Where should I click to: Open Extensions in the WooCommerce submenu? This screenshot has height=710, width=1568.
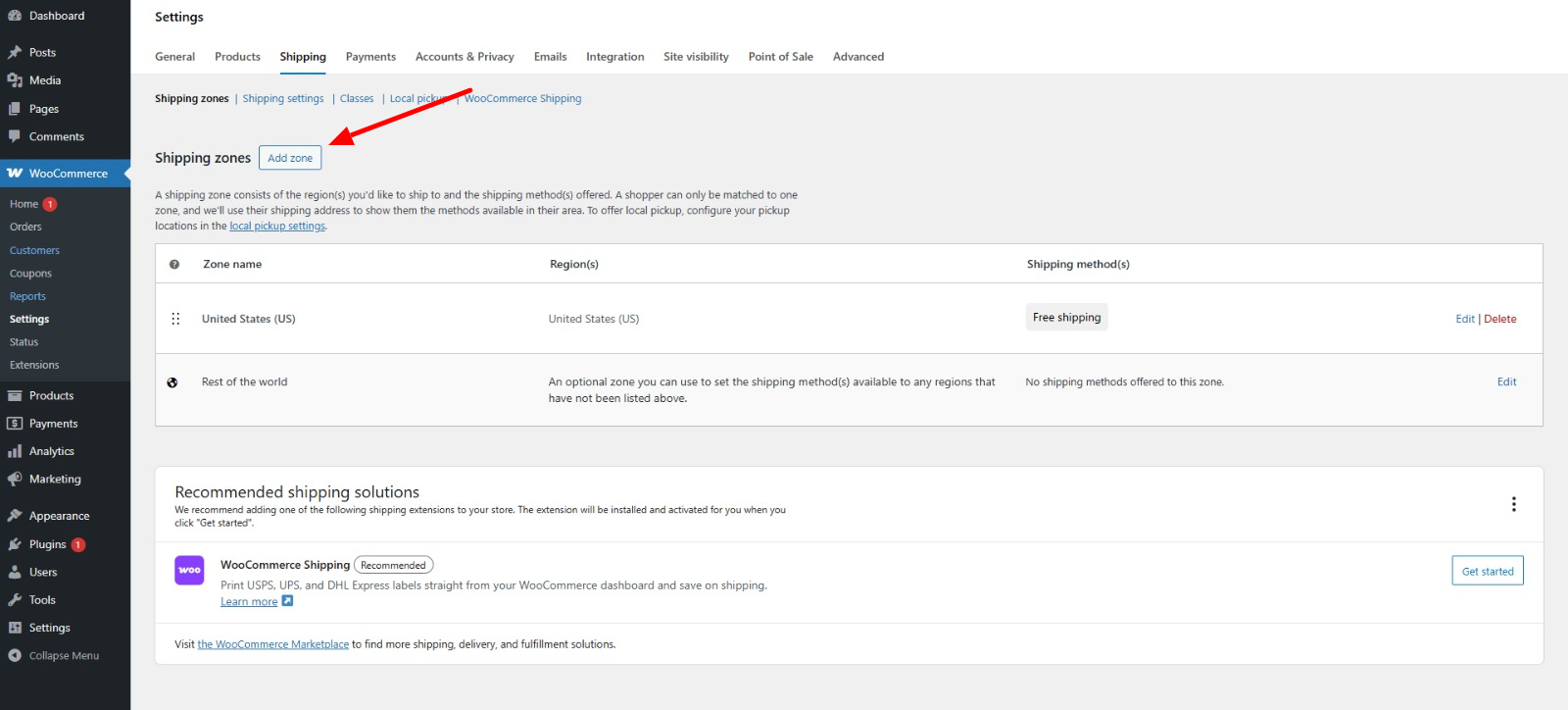[x=34, y=365]
